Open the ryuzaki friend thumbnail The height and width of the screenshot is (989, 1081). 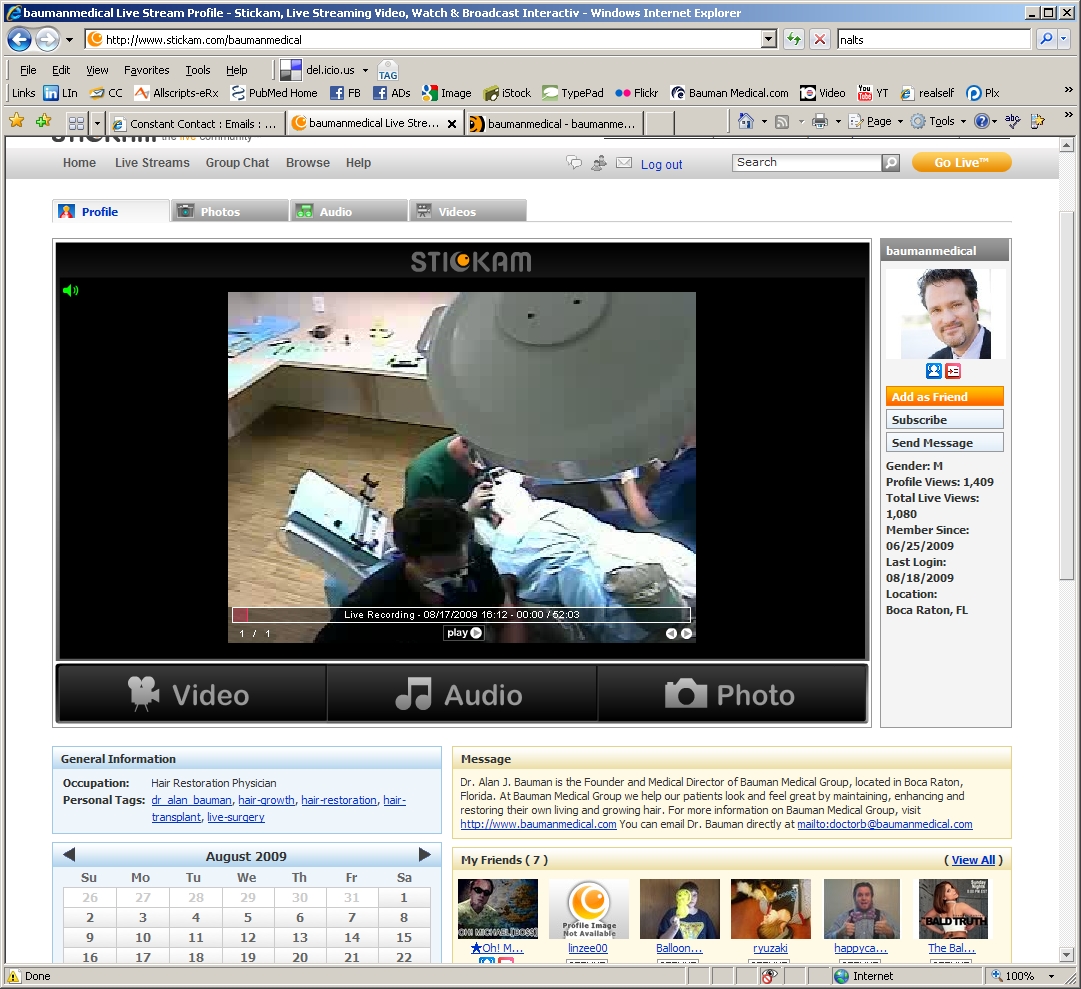(x=771, y=909)
